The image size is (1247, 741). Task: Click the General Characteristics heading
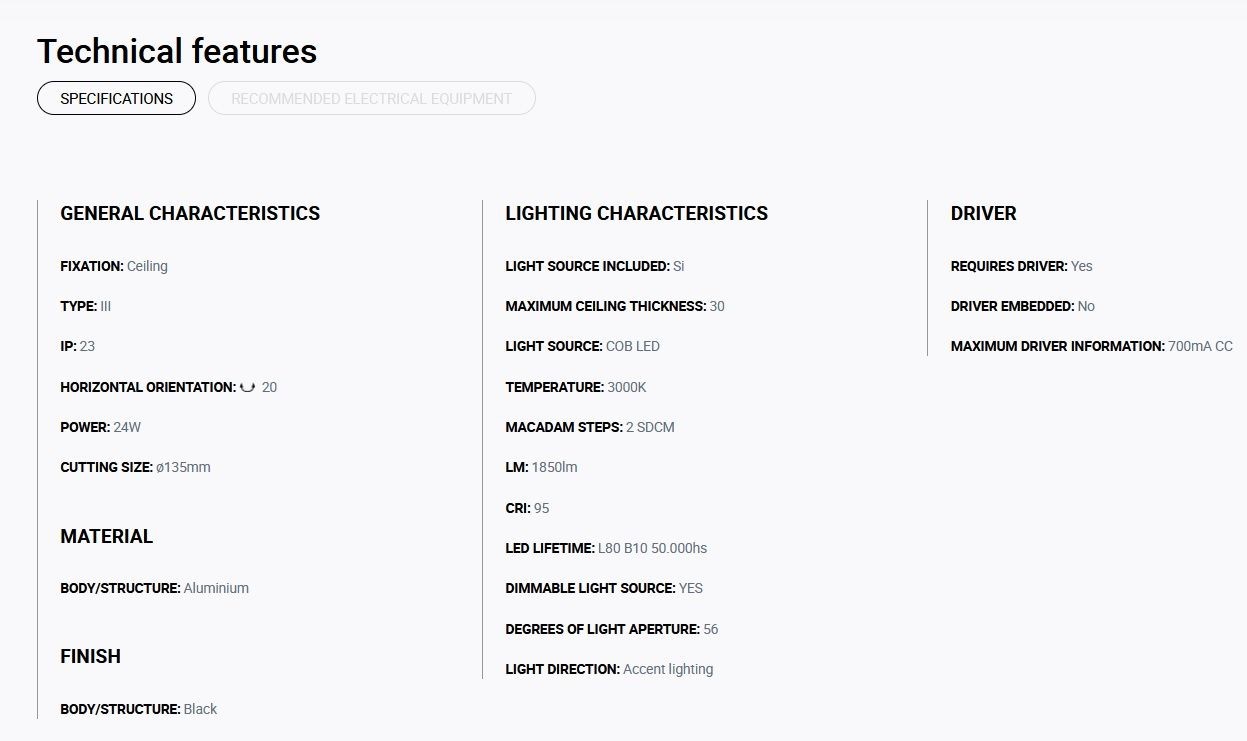pos(190,213)
